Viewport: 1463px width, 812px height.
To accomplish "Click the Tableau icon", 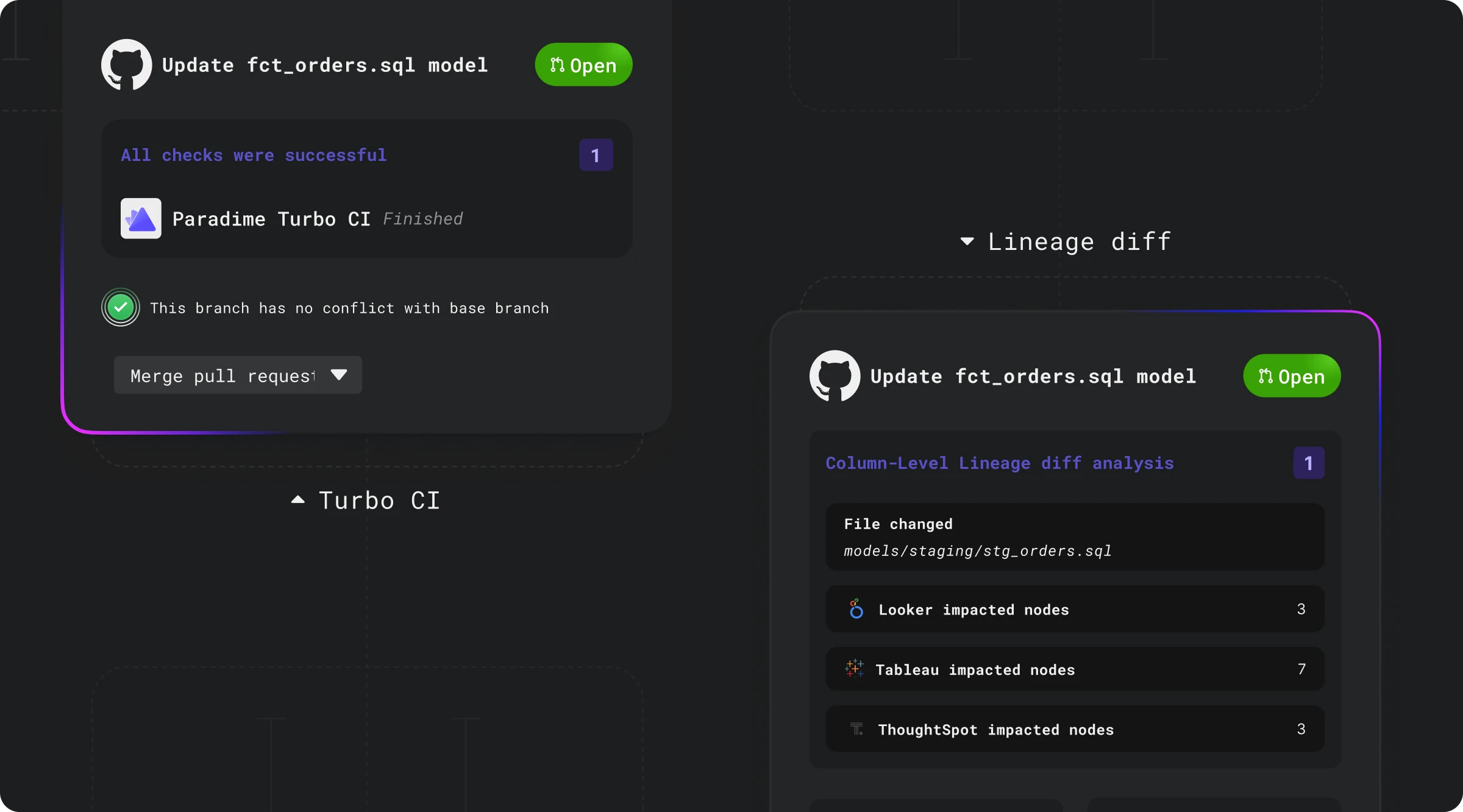I will 855,669.
